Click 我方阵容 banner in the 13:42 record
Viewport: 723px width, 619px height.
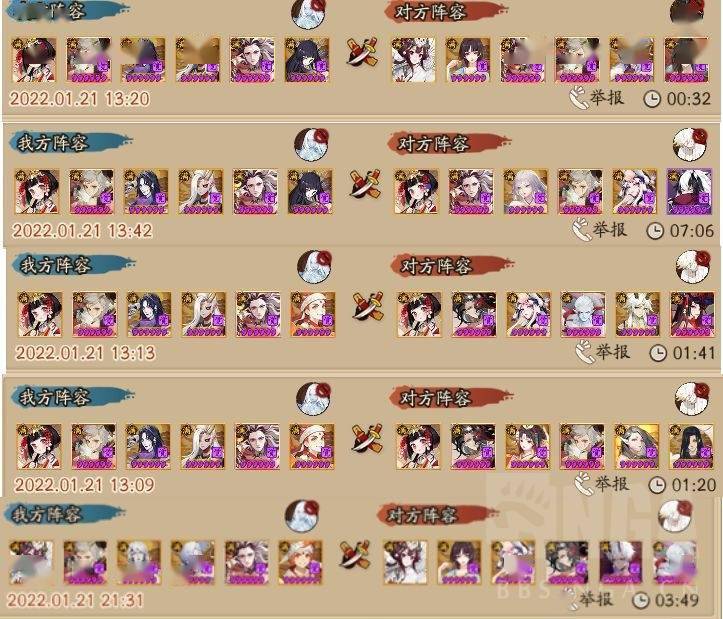tap(71, 143)
